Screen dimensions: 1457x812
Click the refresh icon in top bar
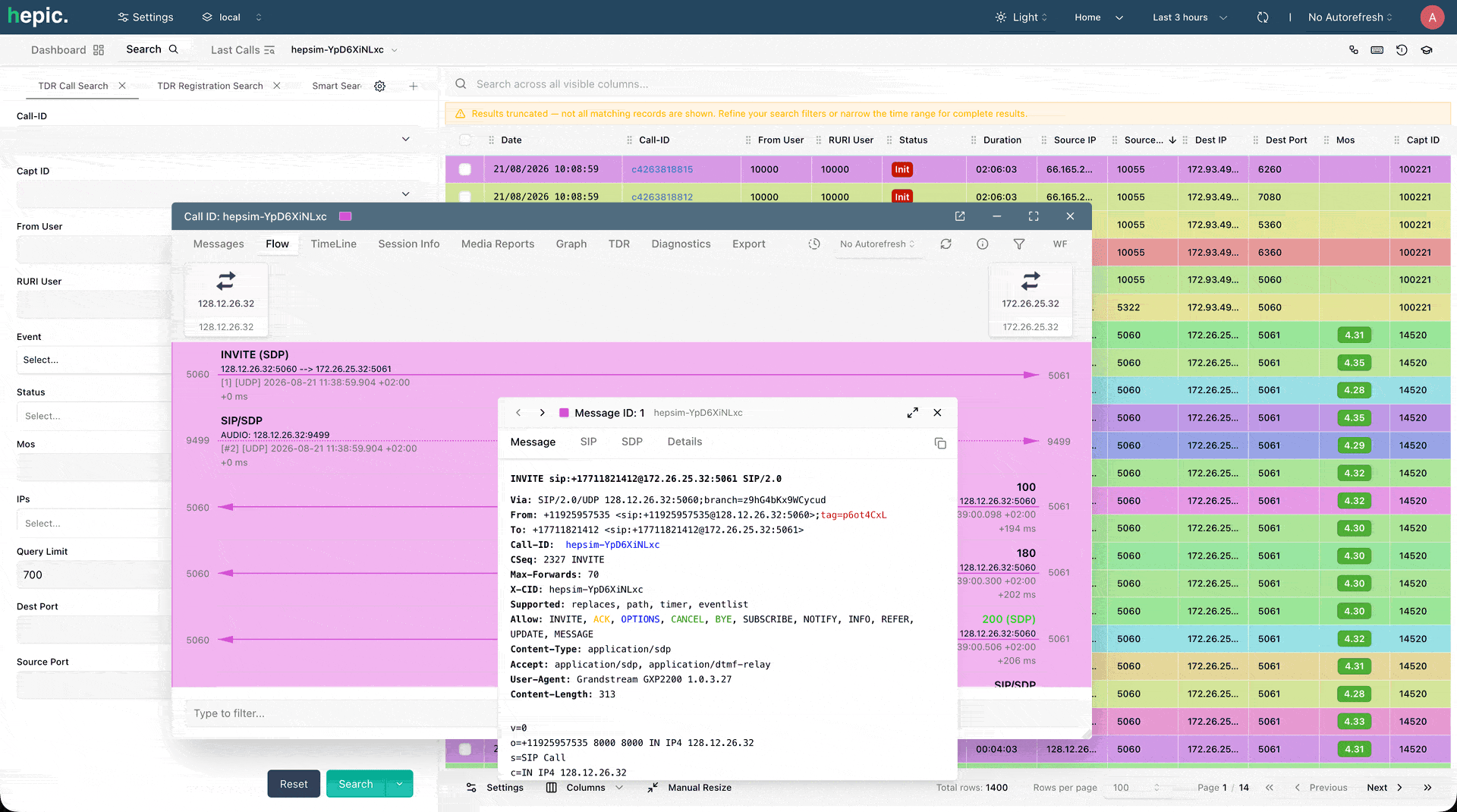pos(1263,17)
